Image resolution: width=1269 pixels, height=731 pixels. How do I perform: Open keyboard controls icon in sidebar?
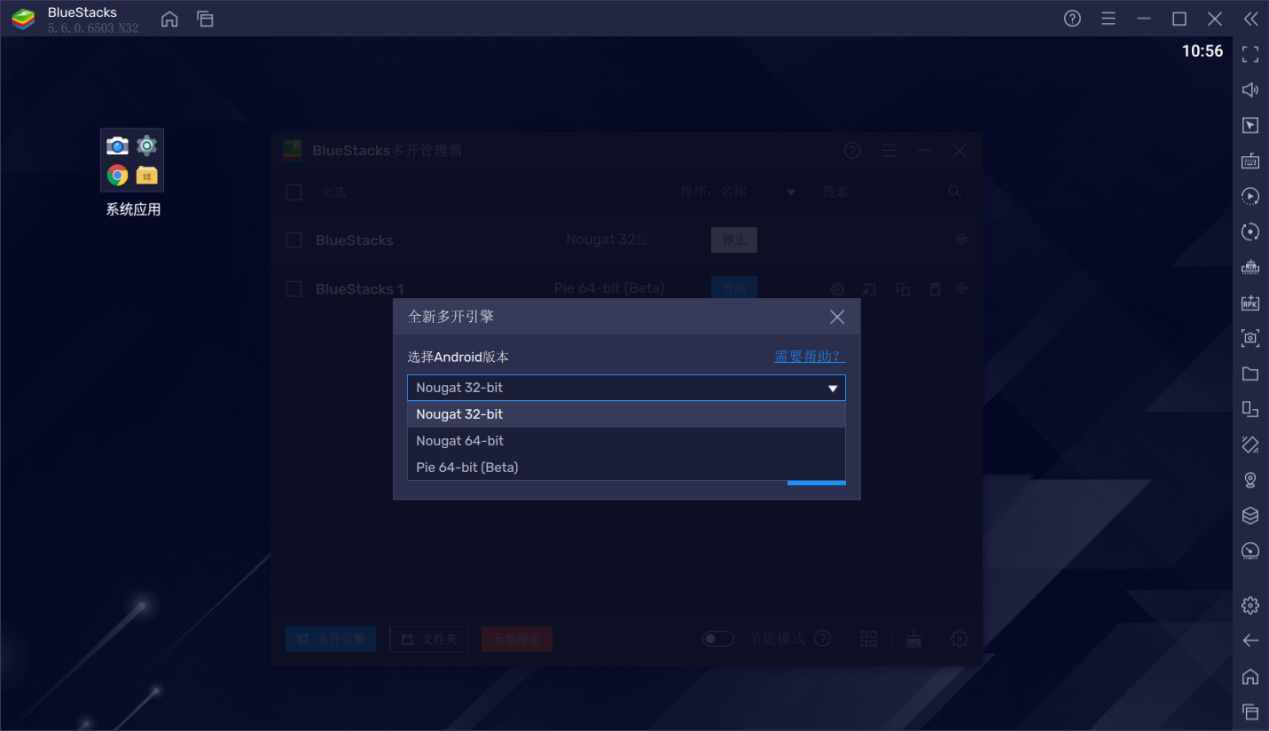[1250, 161]
